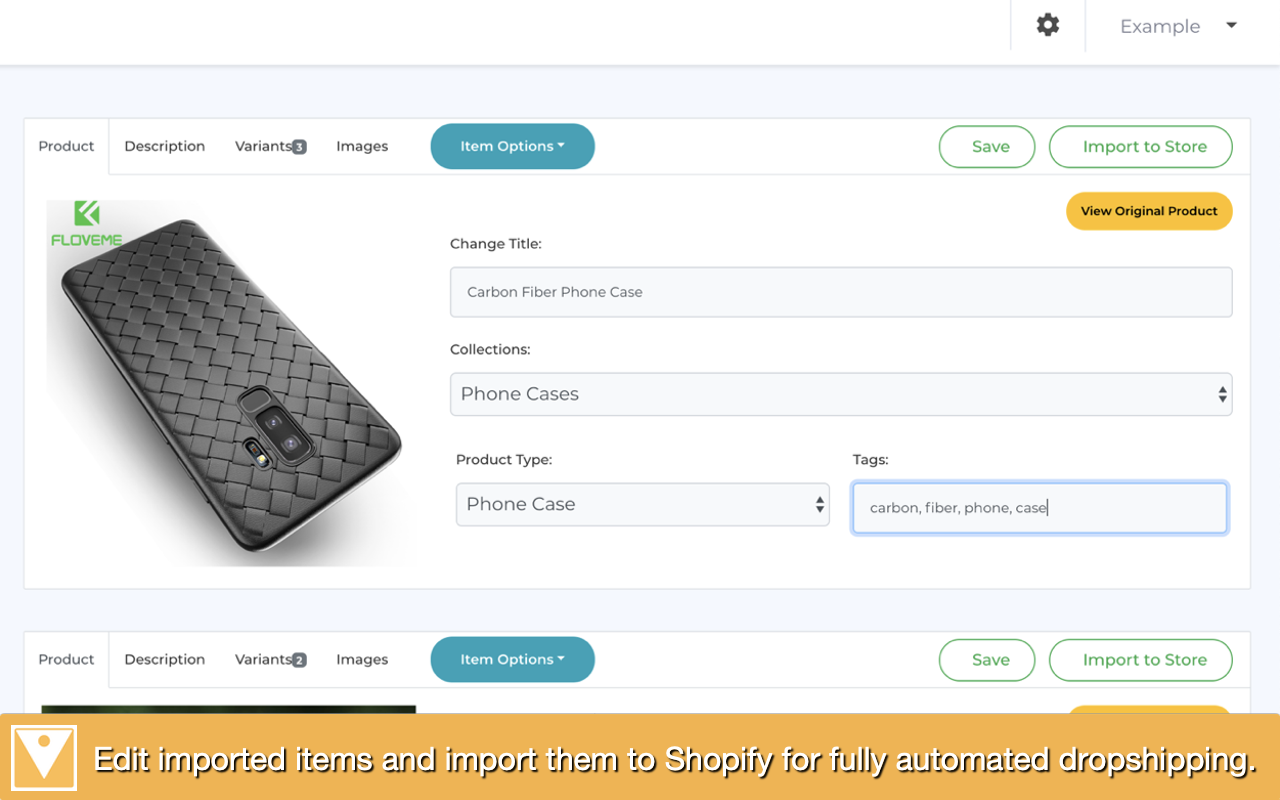
Task: Click the FLOVEME brand logo on product image
Action: point(89,222)
